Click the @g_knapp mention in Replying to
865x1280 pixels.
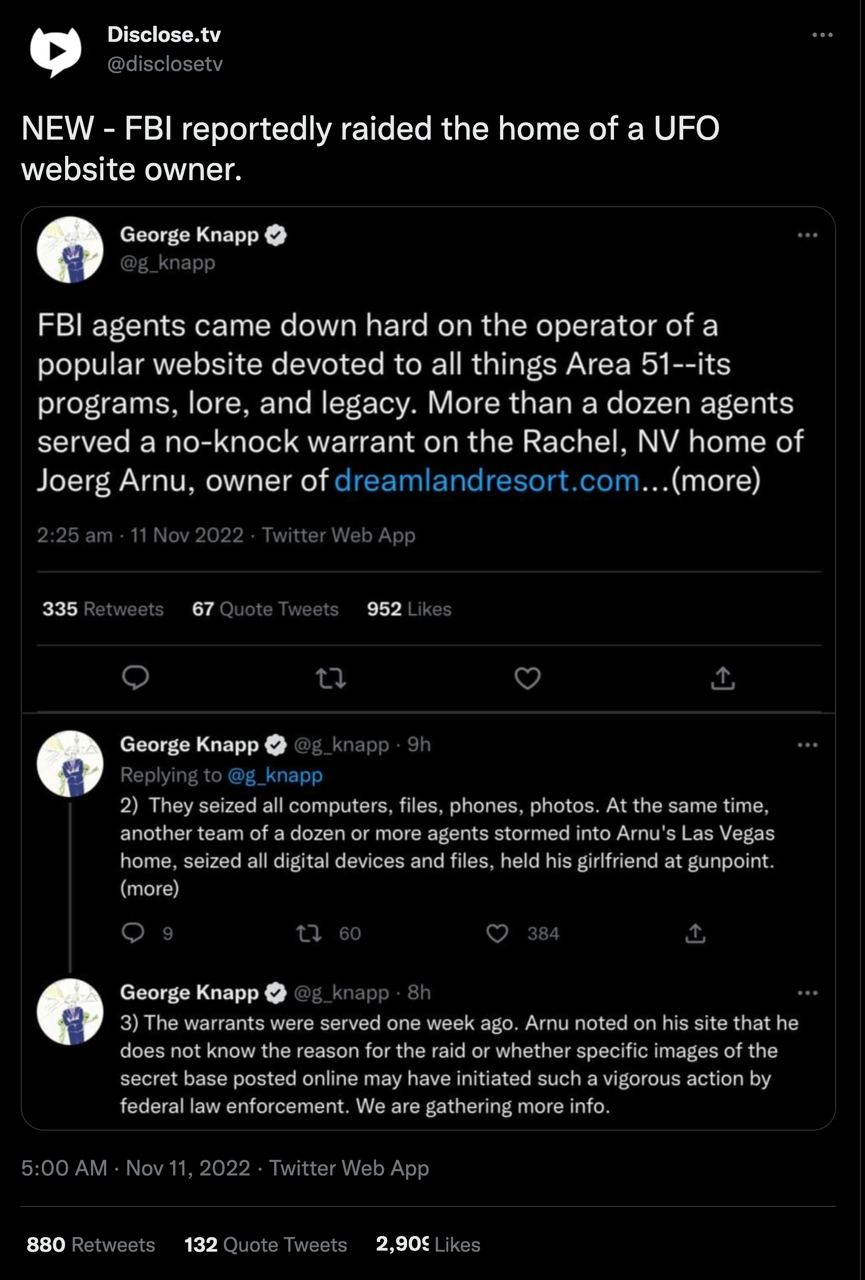pyautogui.click(x=275, y=775)
